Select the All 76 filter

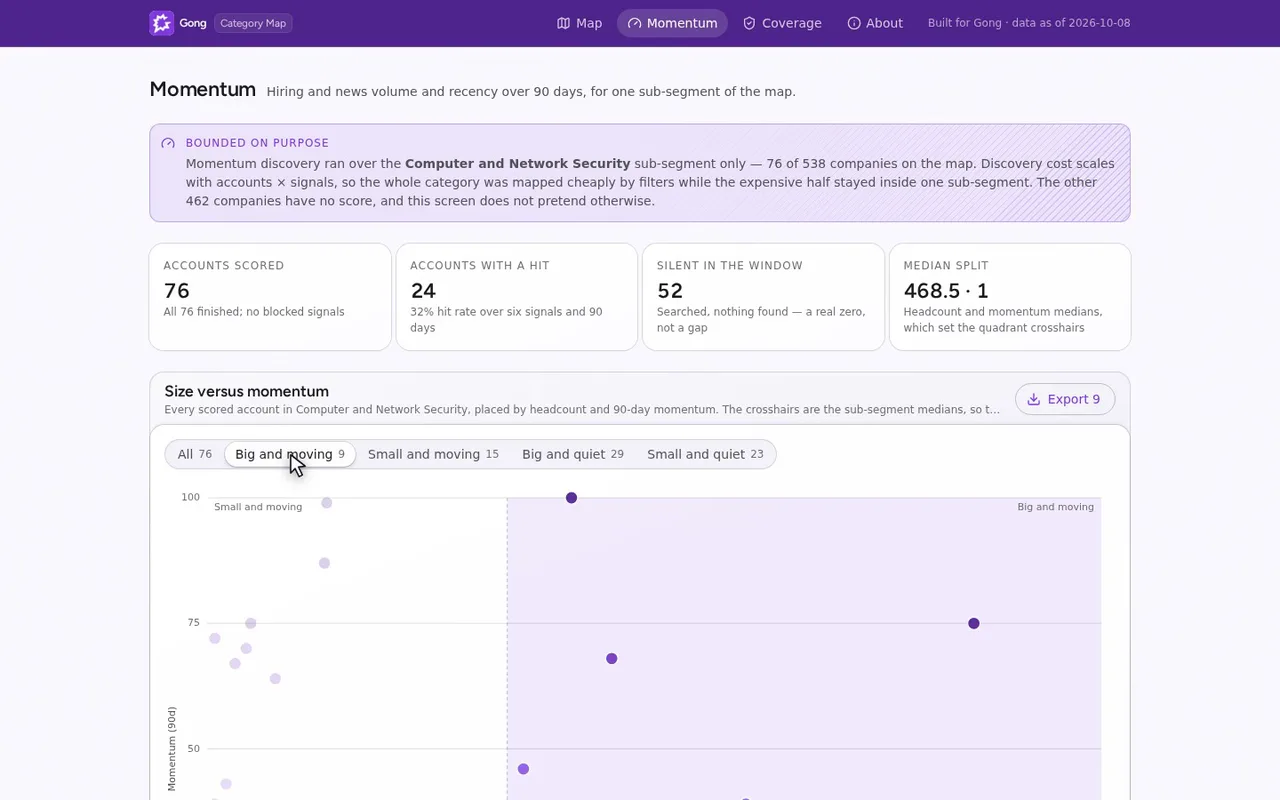[x=195, y=454]
